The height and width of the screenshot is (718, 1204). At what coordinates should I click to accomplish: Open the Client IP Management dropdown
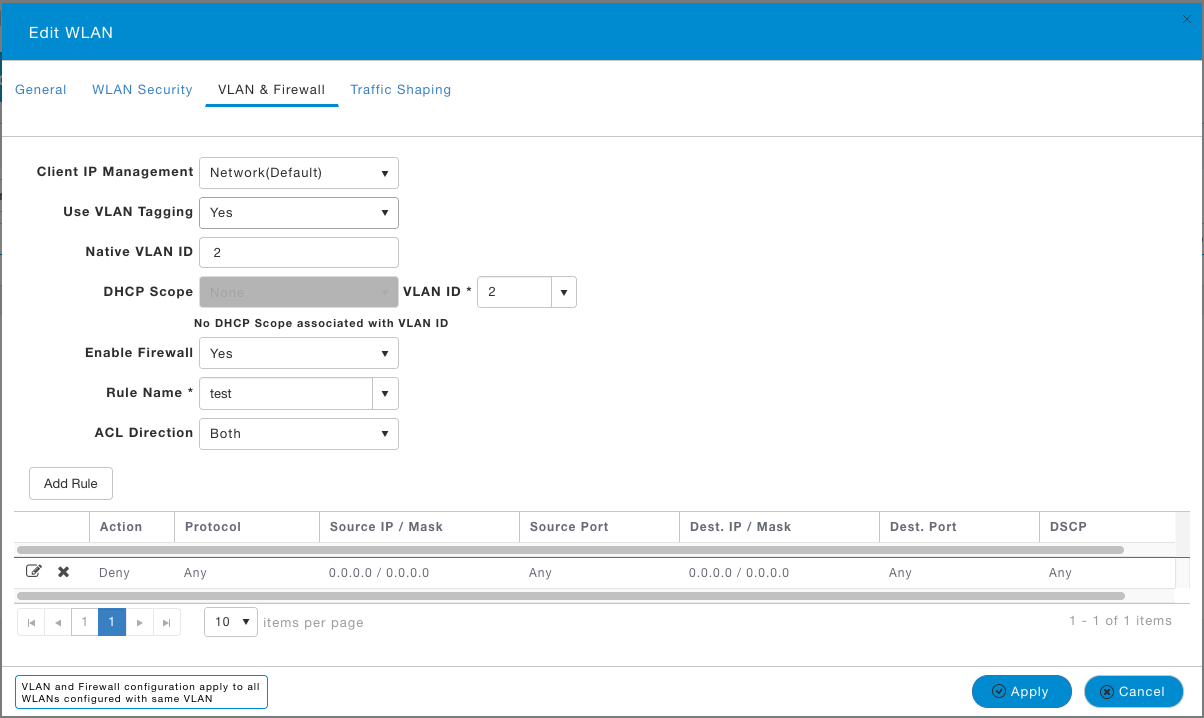383,172
